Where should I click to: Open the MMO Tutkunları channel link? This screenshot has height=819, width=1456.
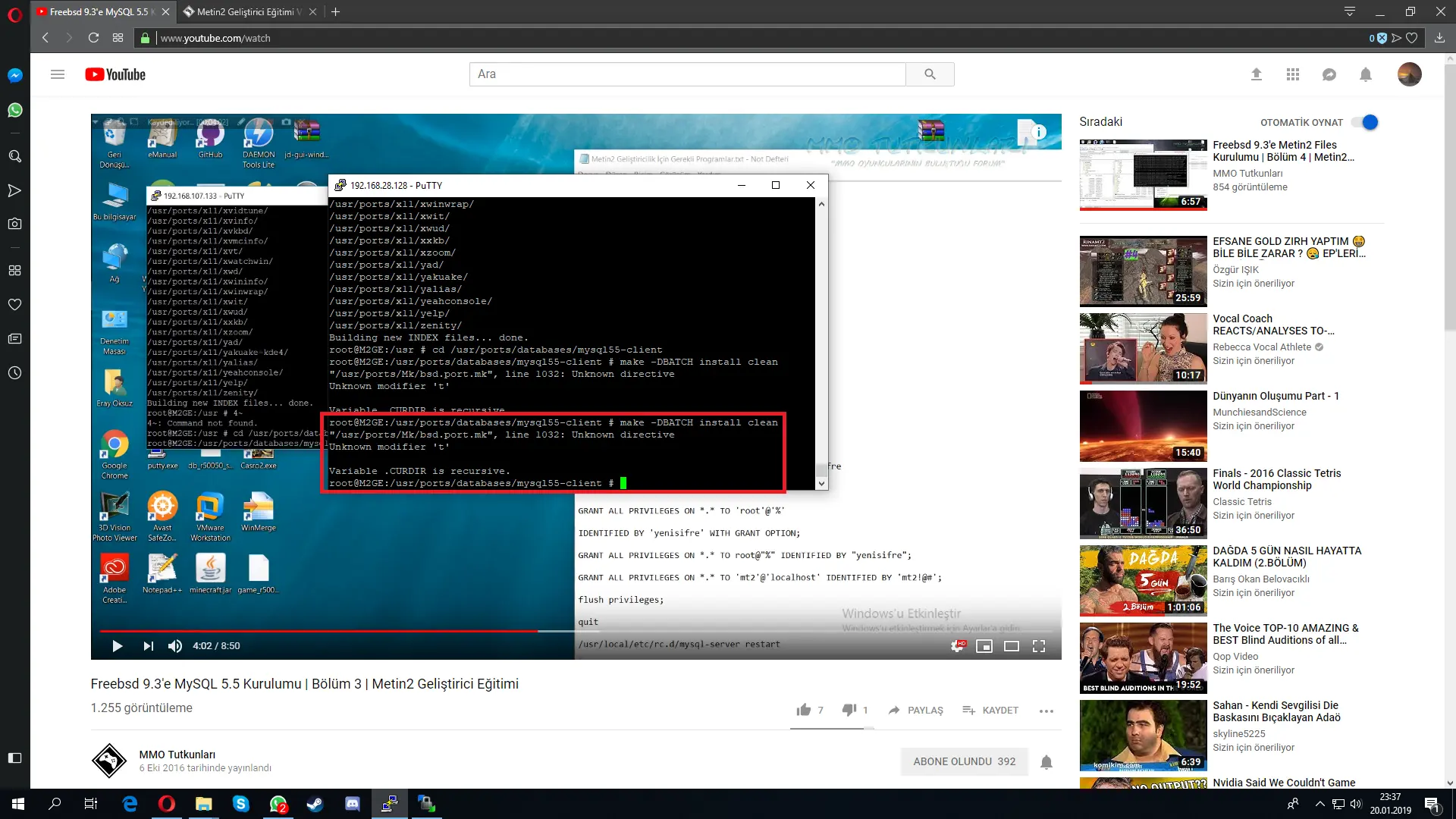(177, 755)
